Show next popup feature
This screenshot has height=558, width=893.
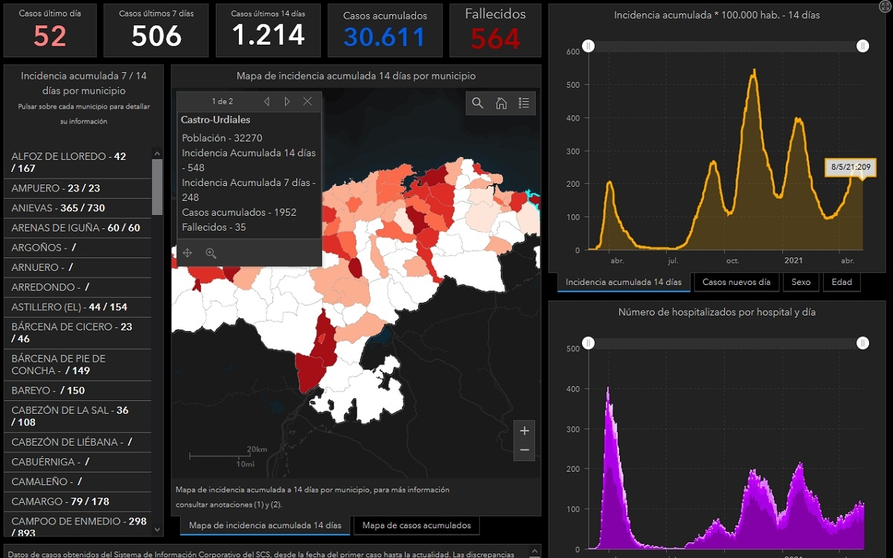click(x=287, y=101)
